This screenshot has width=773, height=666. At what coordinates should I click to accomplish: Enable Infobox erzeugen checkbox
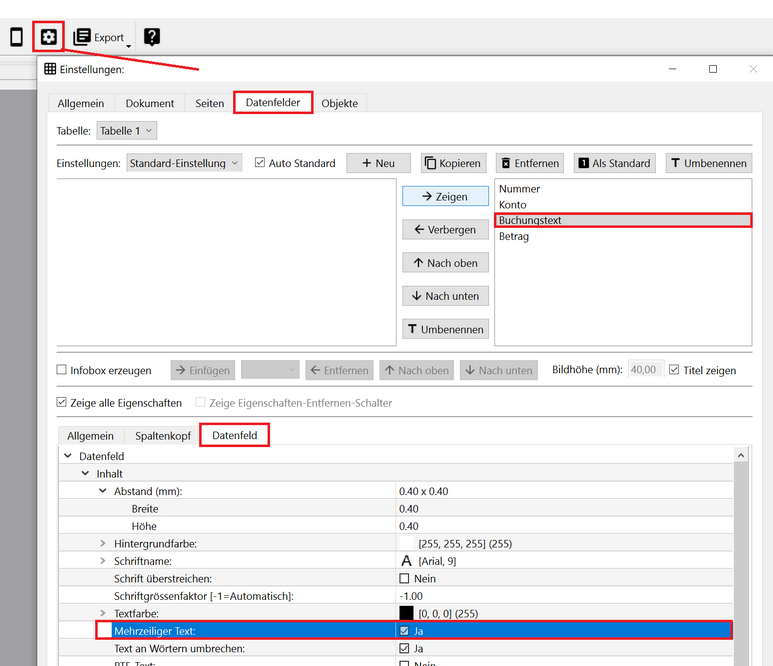[62, 370]
